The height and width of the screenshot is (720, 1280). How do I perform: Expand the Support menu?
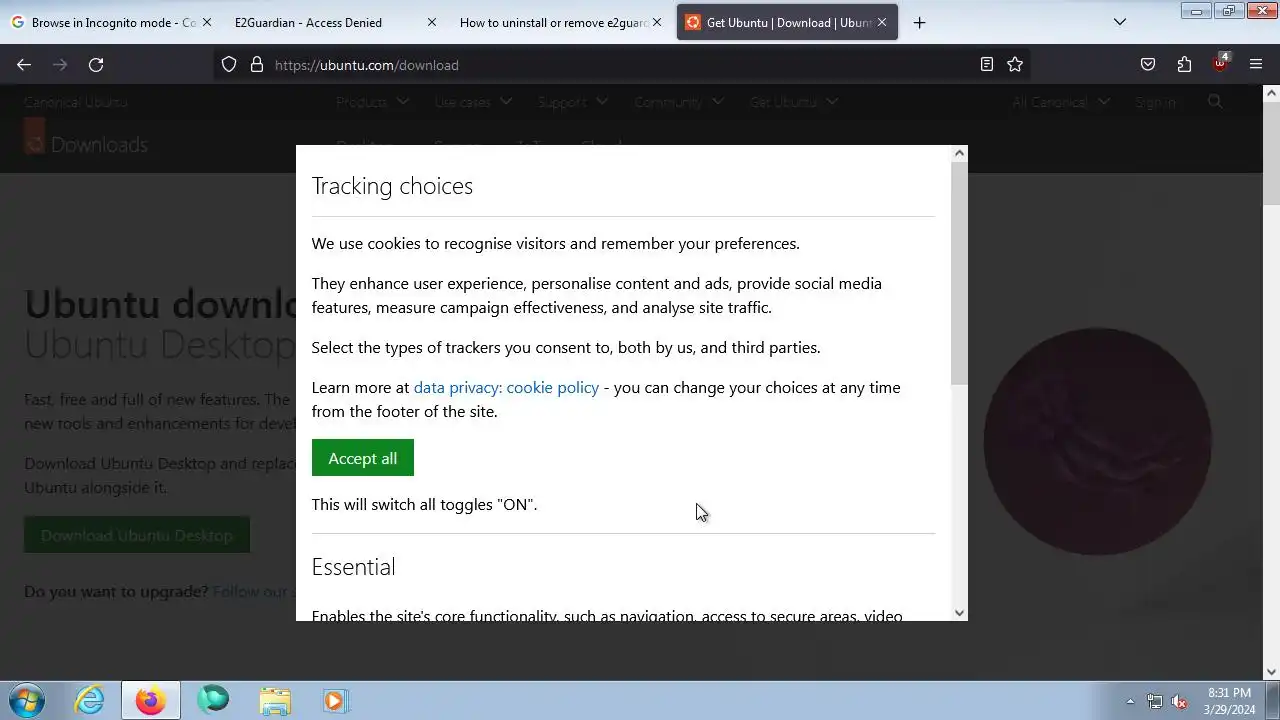click(x=572, y=102)
